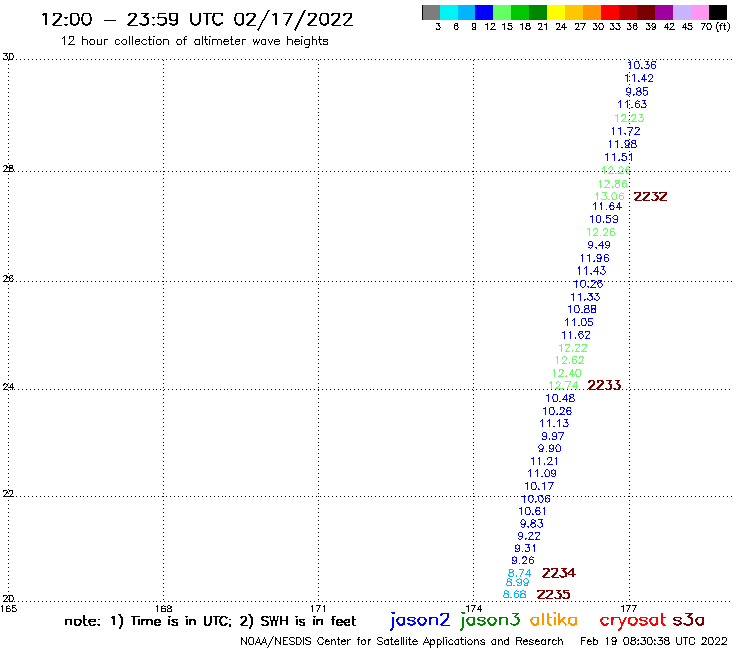The image size is (740, 650).
Task: Click the 9.31 wave height value
Action: [x=525, y=549]
